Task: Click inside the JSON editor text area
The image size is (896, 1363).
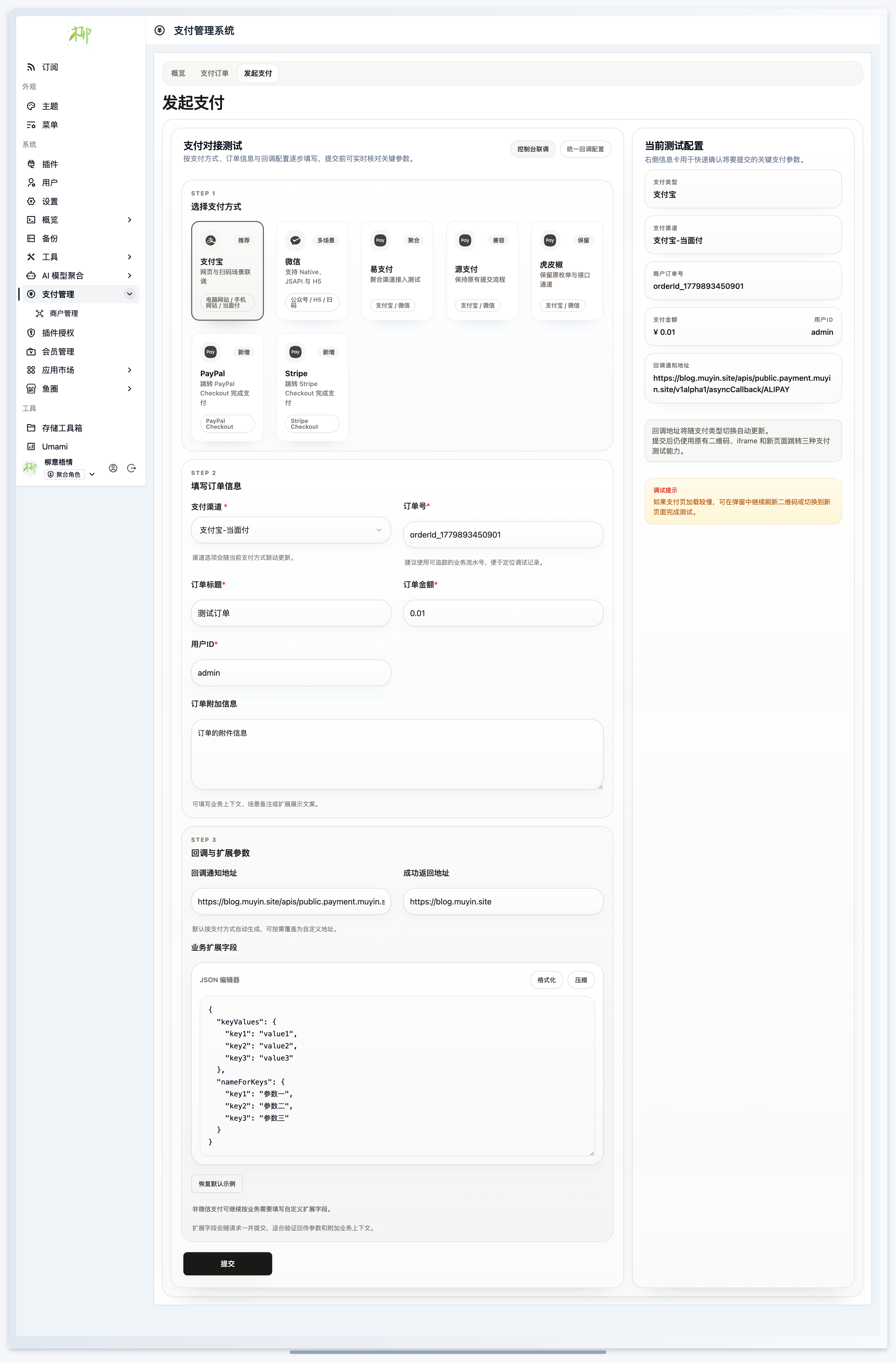Action: point(397,1076)
